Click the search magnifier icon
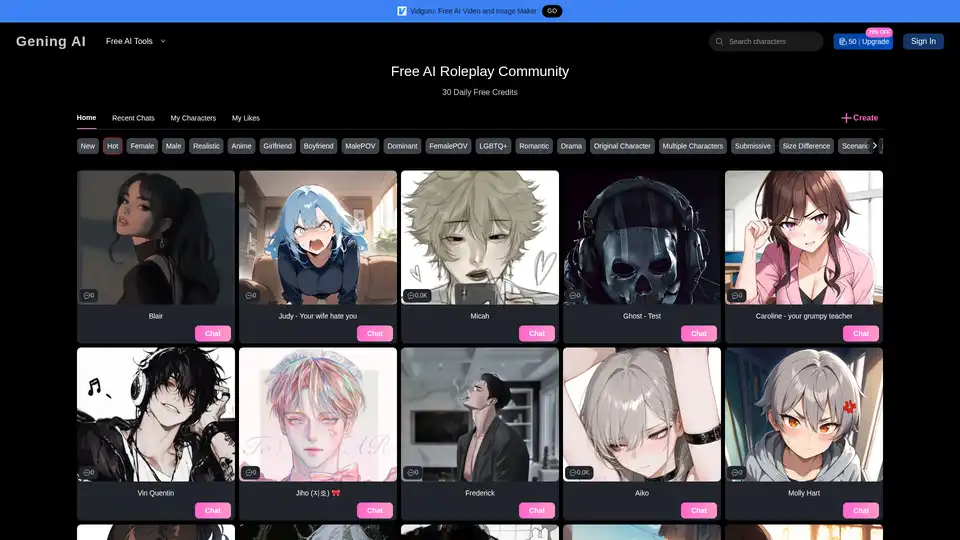This screenshot has height=540, width=960. pyautogui.click(x=719, y=41)
